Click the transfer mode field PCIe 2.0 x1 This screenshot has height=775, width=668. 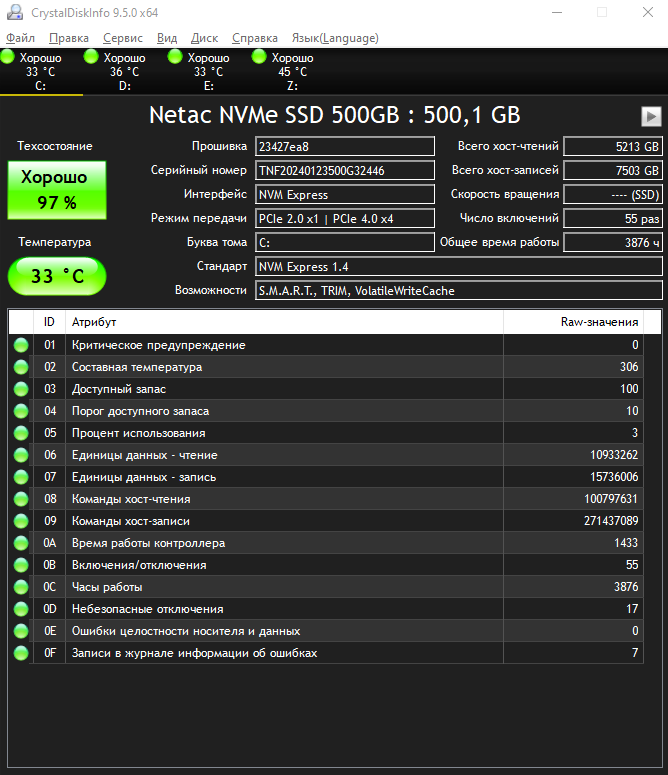[x=345, y=218]
